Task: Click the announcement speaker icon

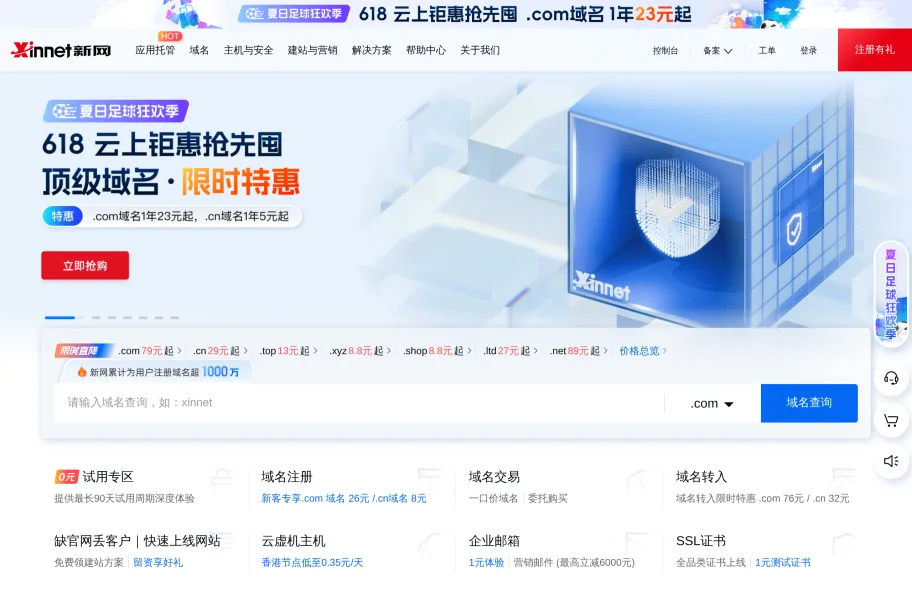Action: click(x=891, y=461)
